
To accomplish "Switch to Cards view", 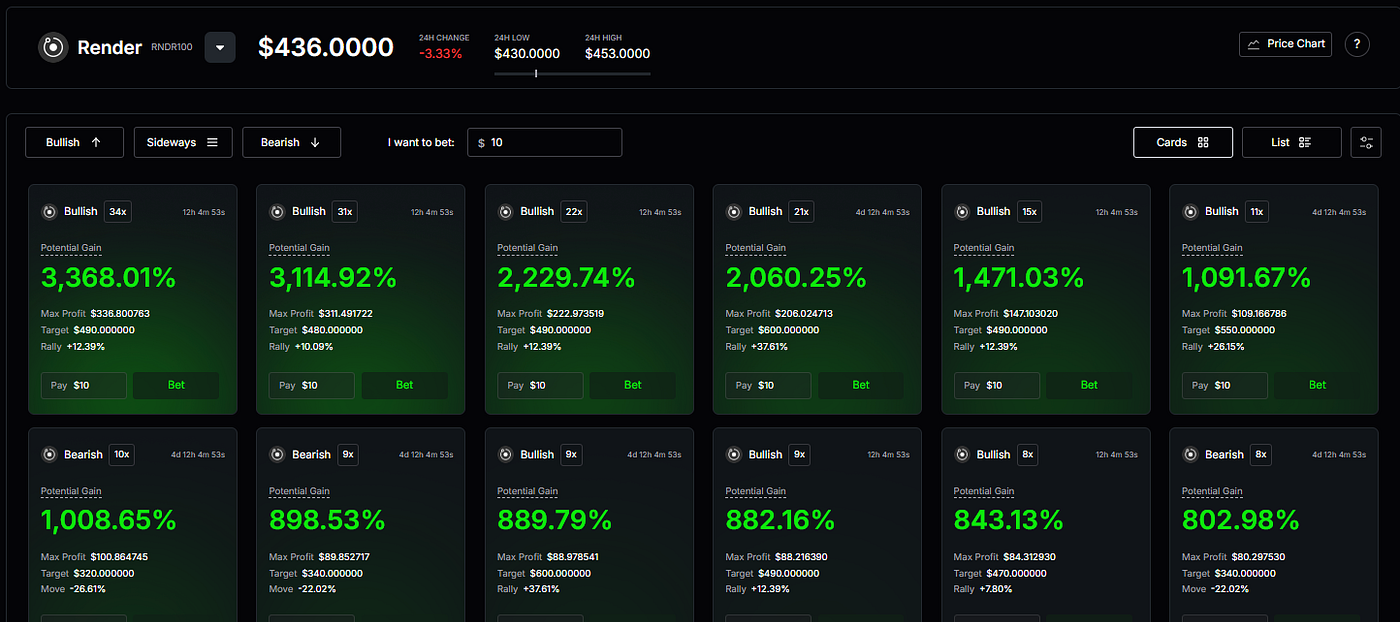I will (1183, 142).
